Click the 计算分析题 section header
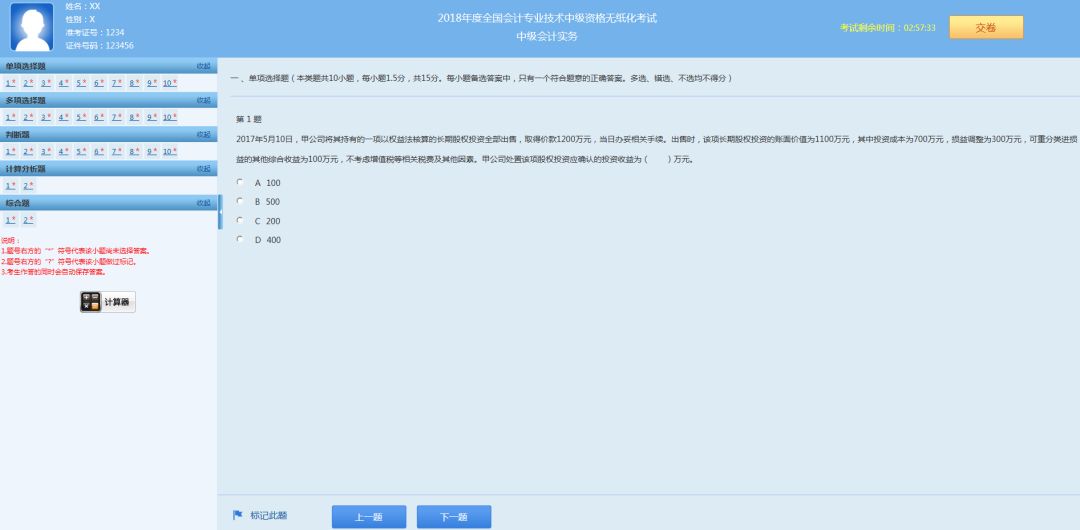This screenshot has width=1080, height=530. [109, 169]
